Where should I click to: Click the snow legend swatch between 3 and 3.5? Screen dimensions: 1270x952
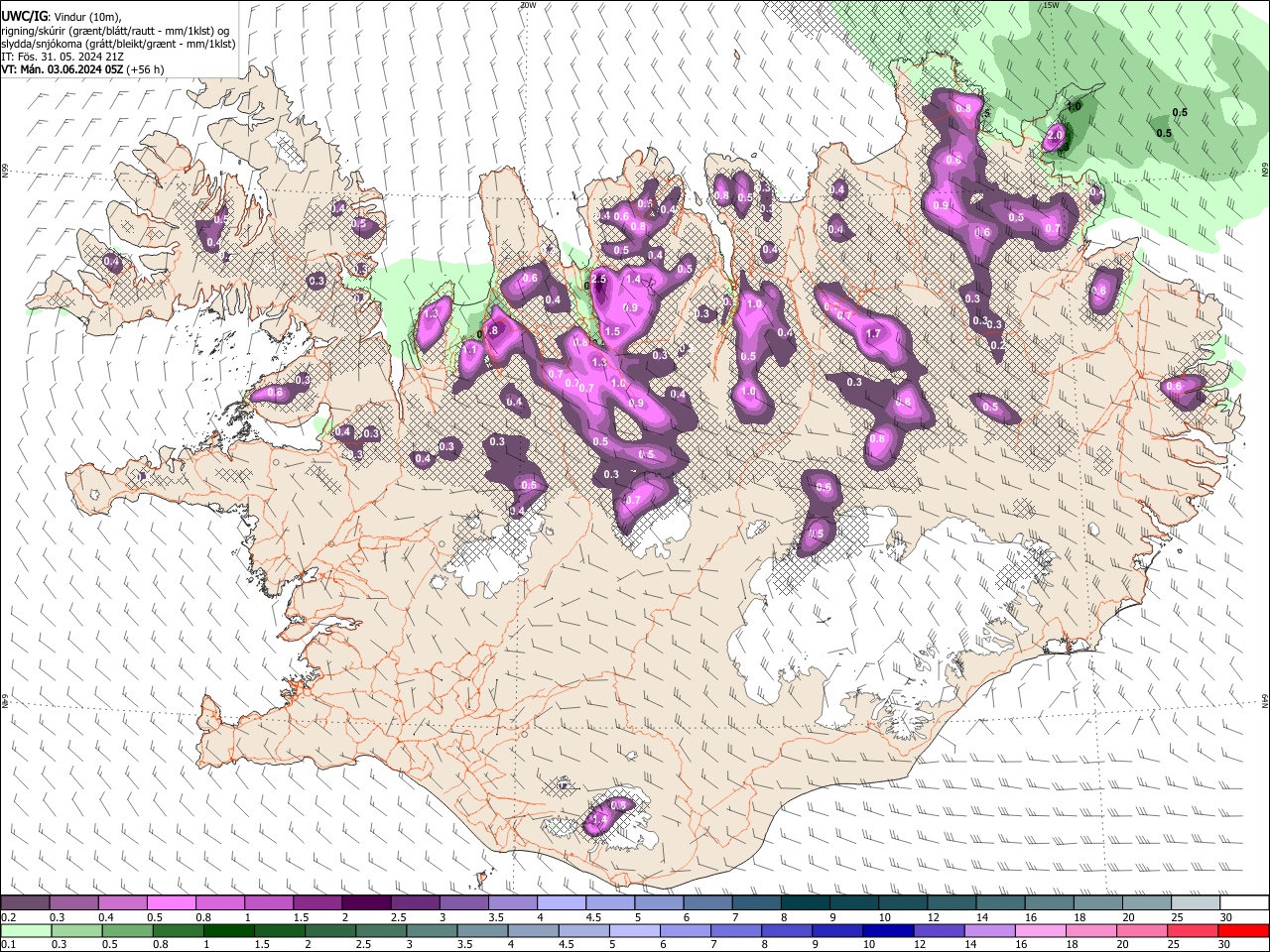tap(463, 903)
